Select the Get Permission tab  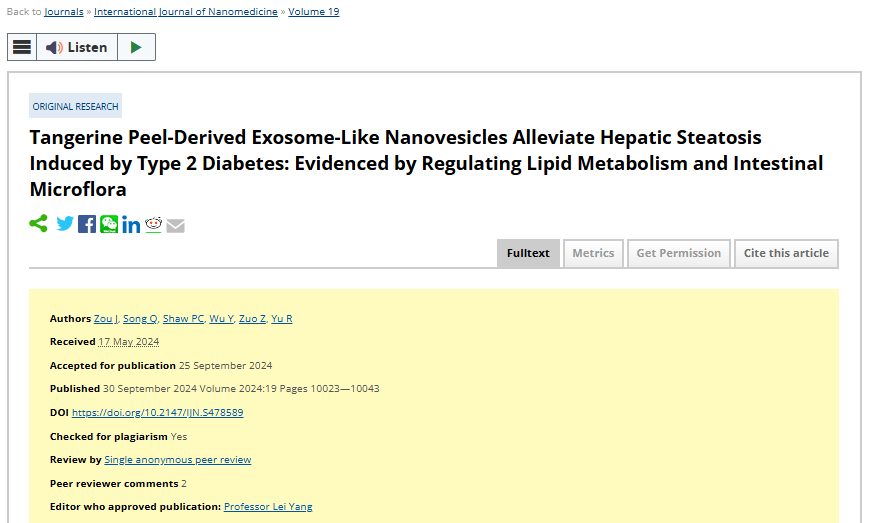pos(678,253)
